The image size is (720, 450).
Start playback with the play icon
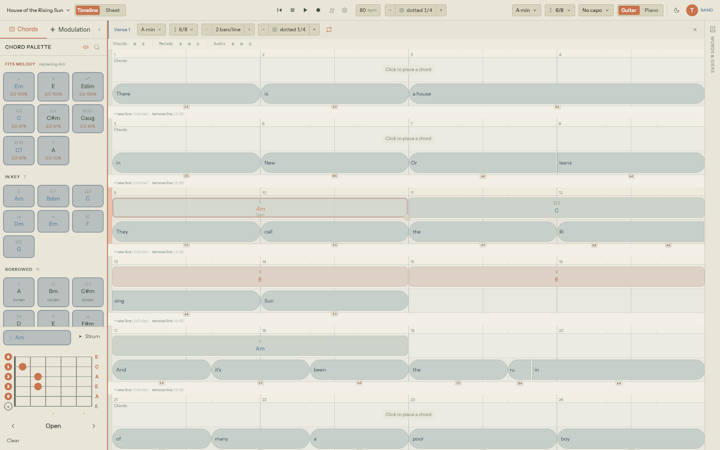[x=305, y=10]
